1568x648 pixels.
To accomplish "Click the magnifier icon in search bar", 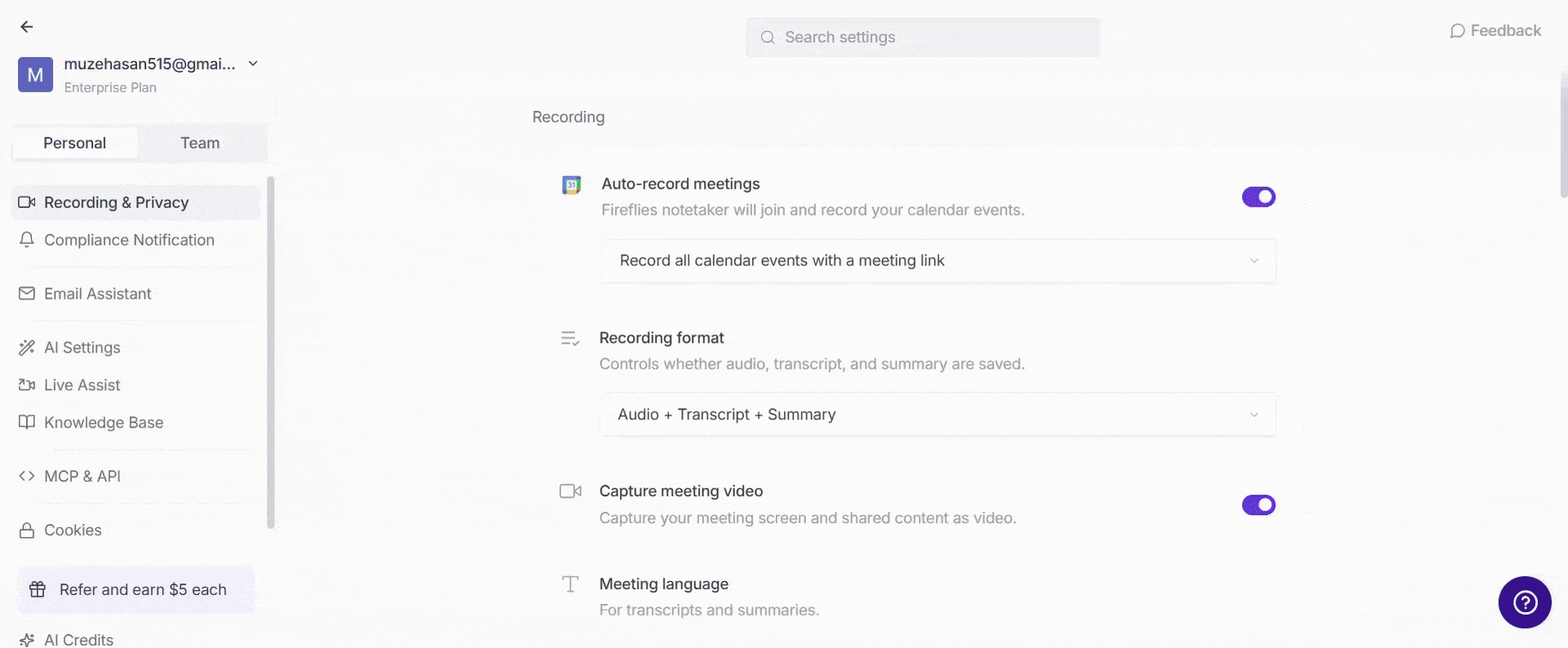I will (768, 38).
